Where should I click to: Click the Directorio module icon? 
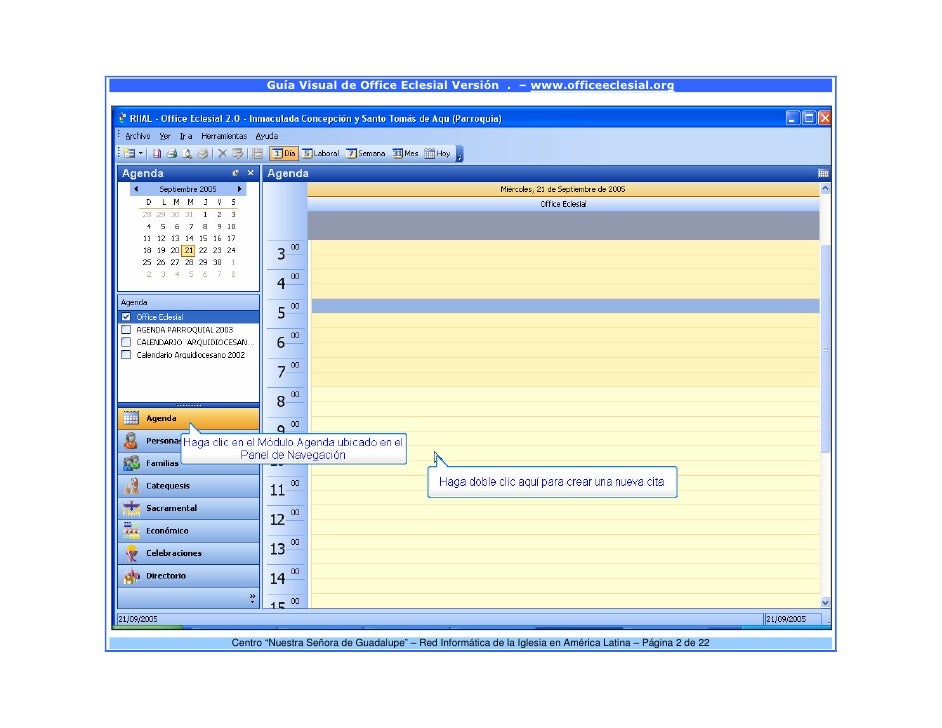tap(132, 576)
